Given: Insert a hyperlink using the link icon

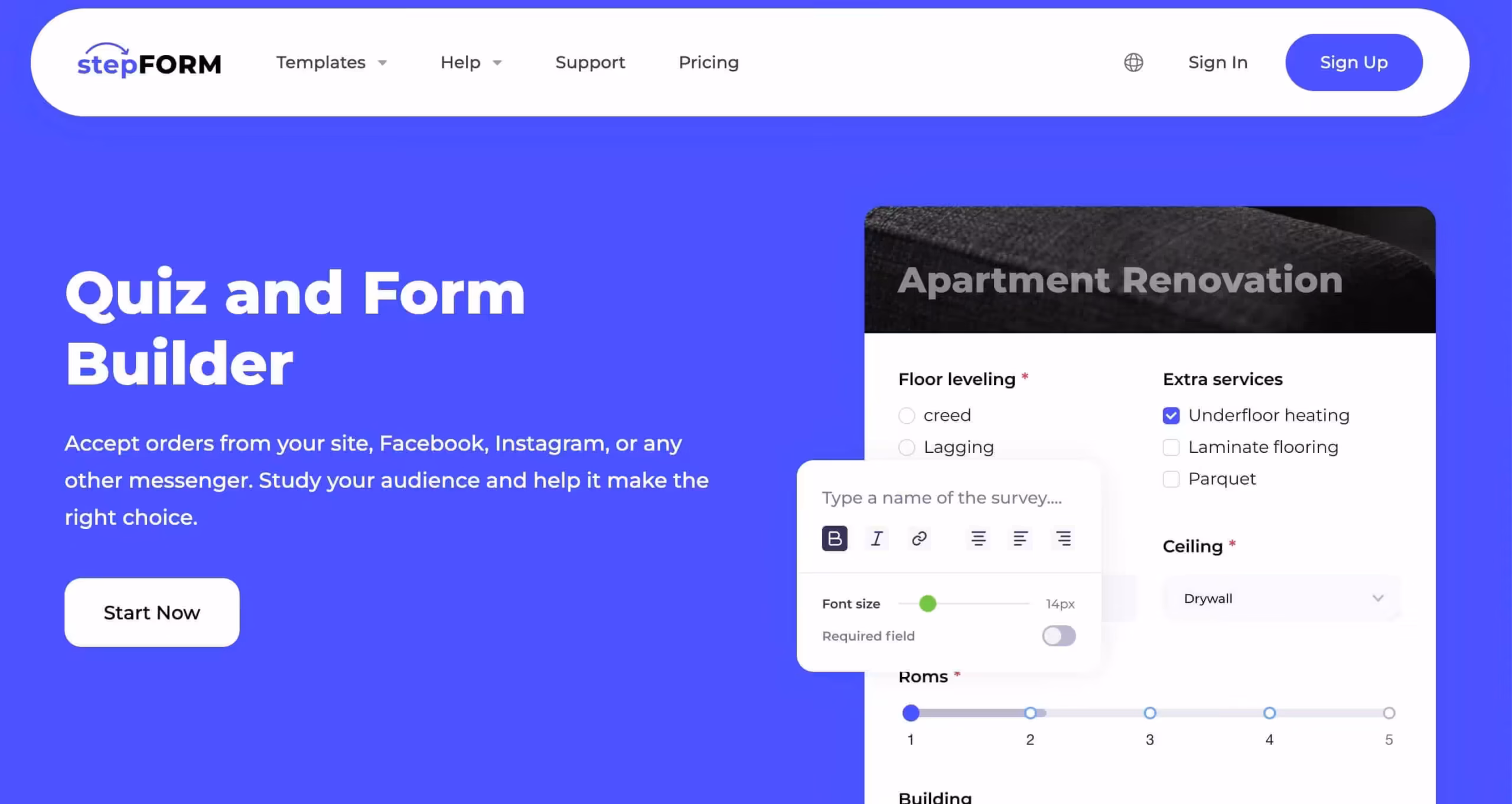Looking at the screenshot, I should (919, 538).
